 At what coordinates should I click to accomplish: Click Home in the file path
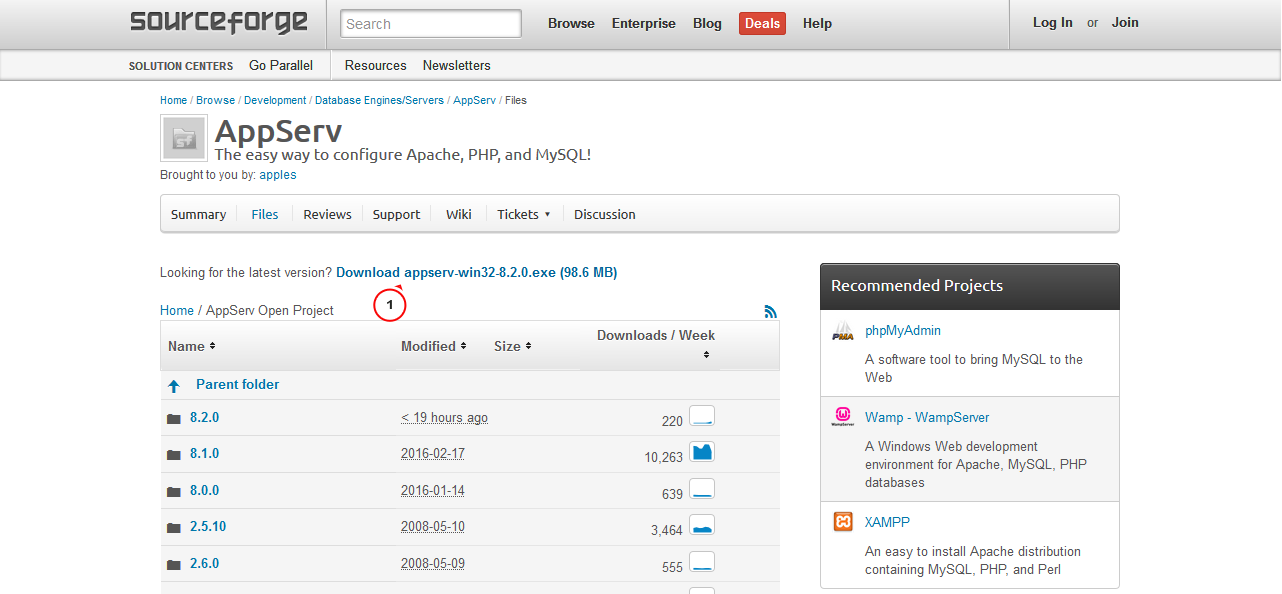pos(177,310)
